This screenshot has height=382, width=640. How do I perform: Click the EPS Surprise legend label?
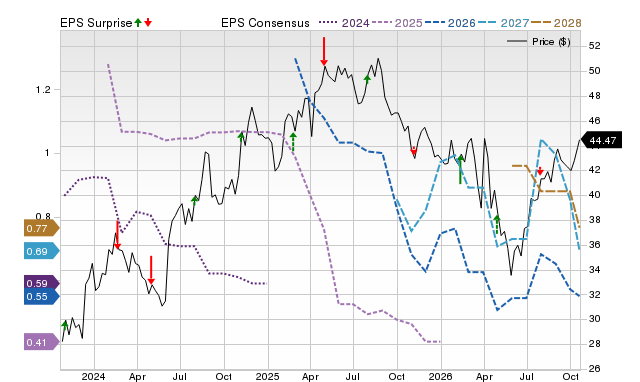(x=96, y=23)
